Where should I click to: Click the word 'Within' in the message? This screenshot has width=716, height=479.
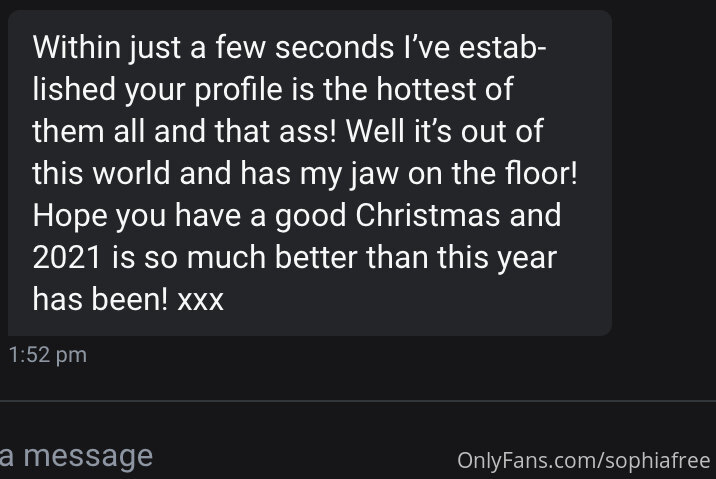pos(78,48)
